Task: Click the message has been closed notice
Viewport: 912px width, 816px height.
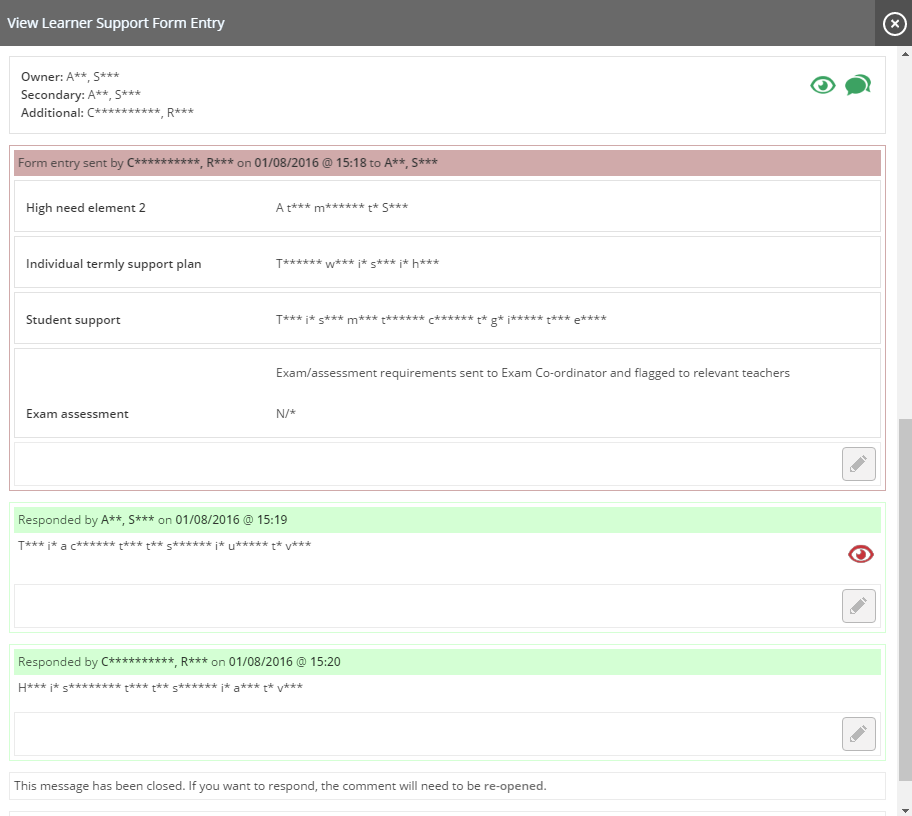Action: (x=280, y=786)
